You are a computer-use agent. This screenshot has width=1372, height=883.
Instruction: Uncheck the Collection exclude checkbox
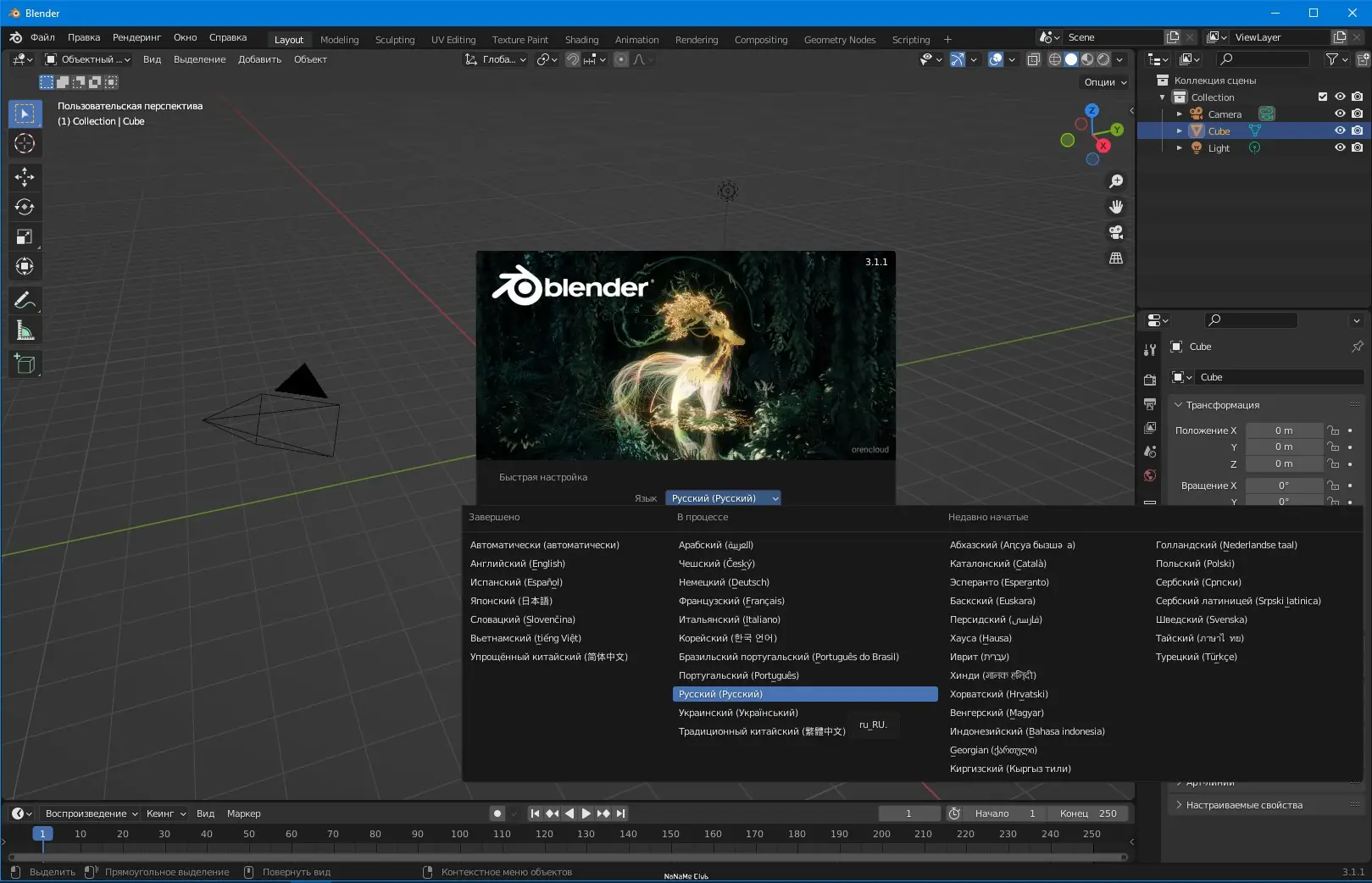click(1323, 97)
